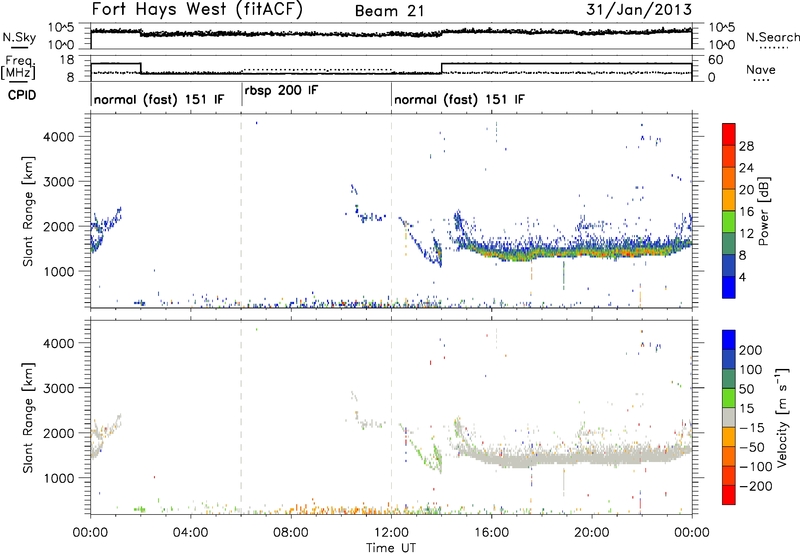Click the '28' tick on the power colorbar
800x554 pixels.
pyautogui.click(x=746, y=146)
